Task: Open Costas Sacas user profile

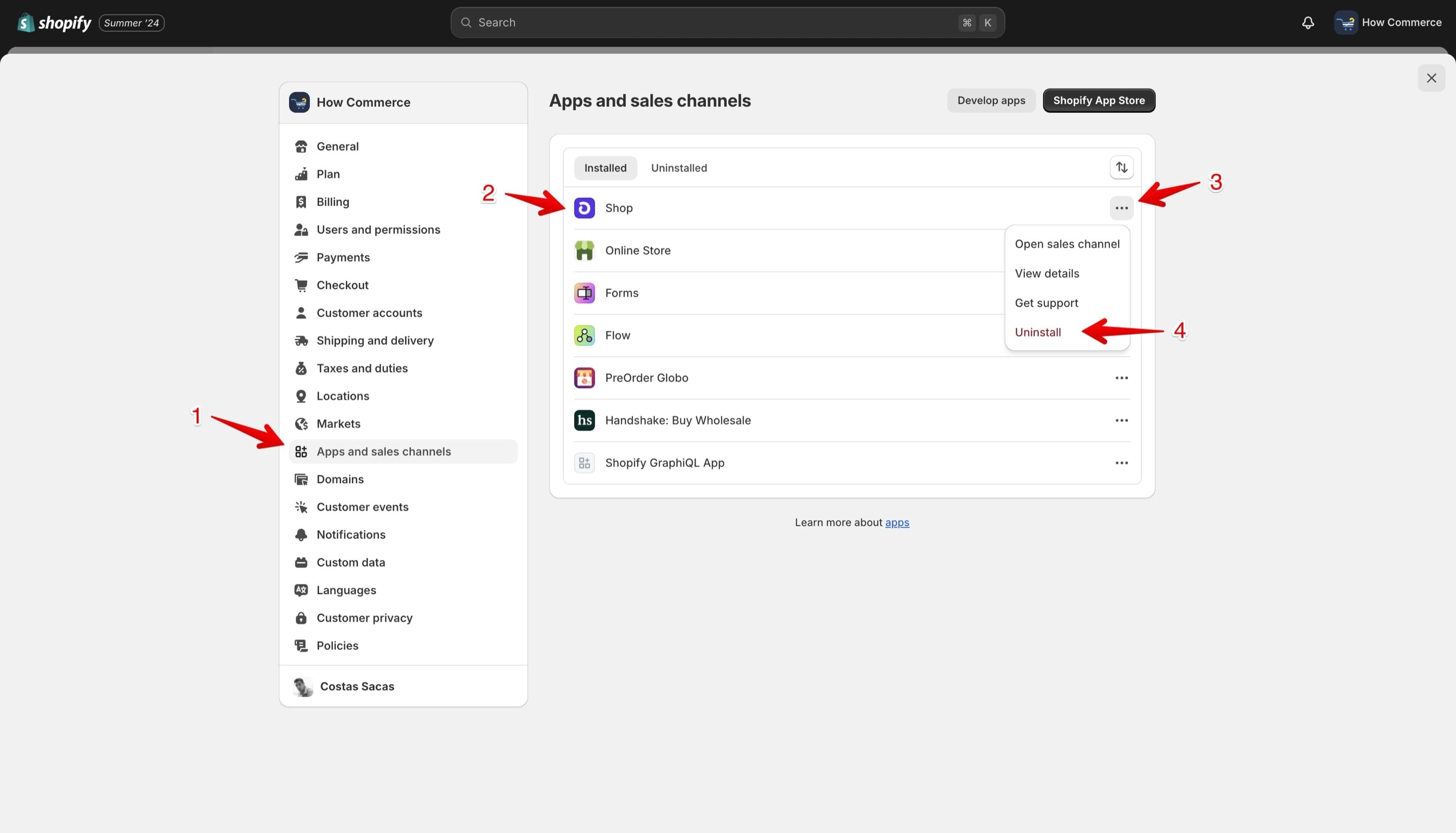Action: (x=403, y=686)
